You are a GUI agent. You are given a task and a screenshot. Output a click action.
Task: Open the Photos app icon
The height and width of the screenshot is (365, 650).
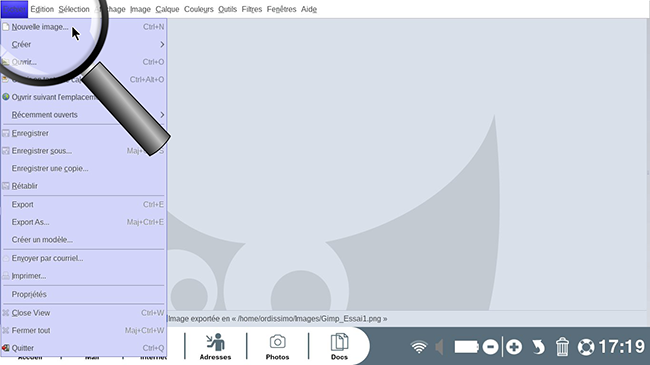pyautogui.click(x=277, y=346)
